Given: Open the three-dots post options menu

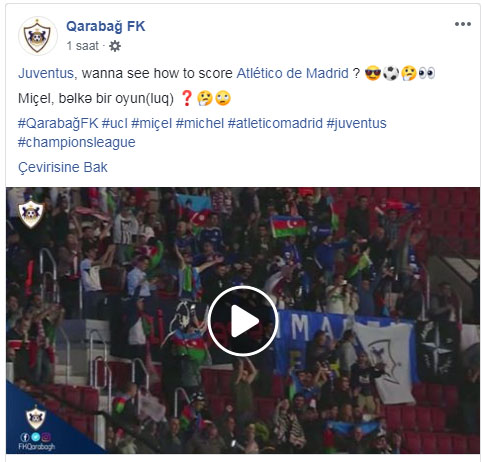Looking at the screenshot, I should point(463,24).
